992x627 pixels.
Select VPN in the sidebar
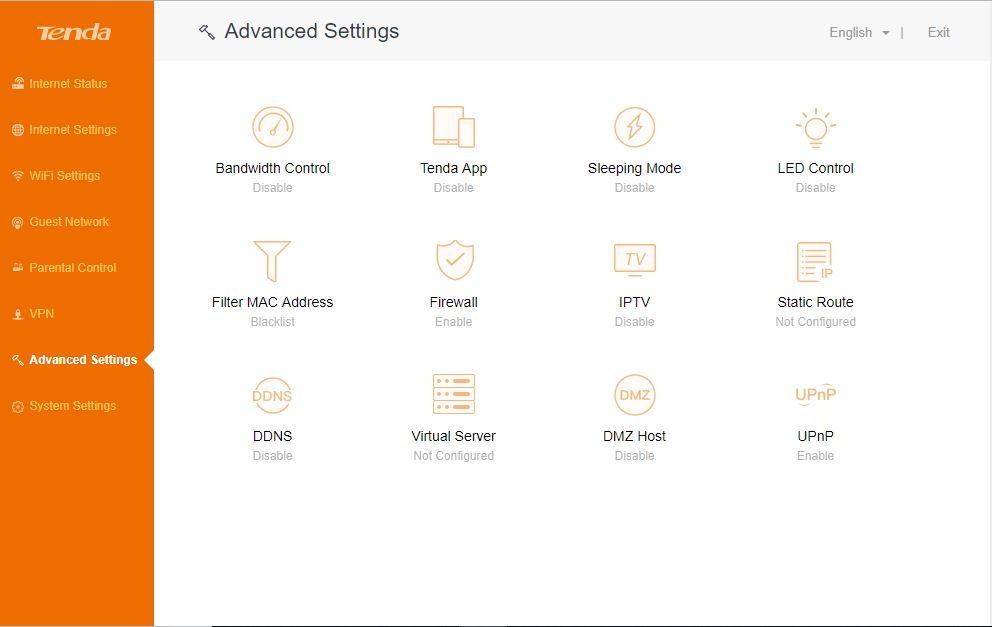[34, 314]
